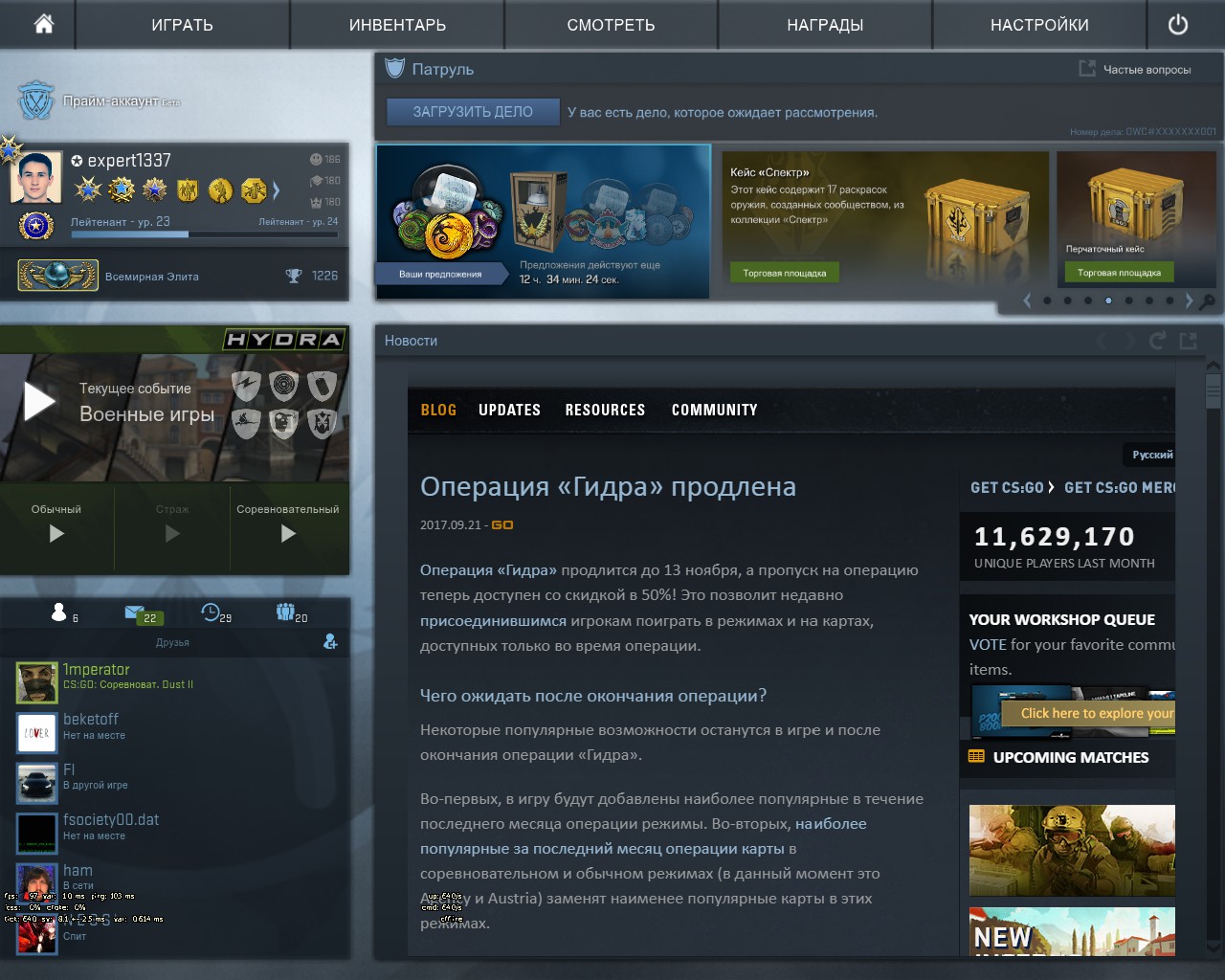Show the next store carousel page
This screenshot has height=980, width=1225.
1190,301
